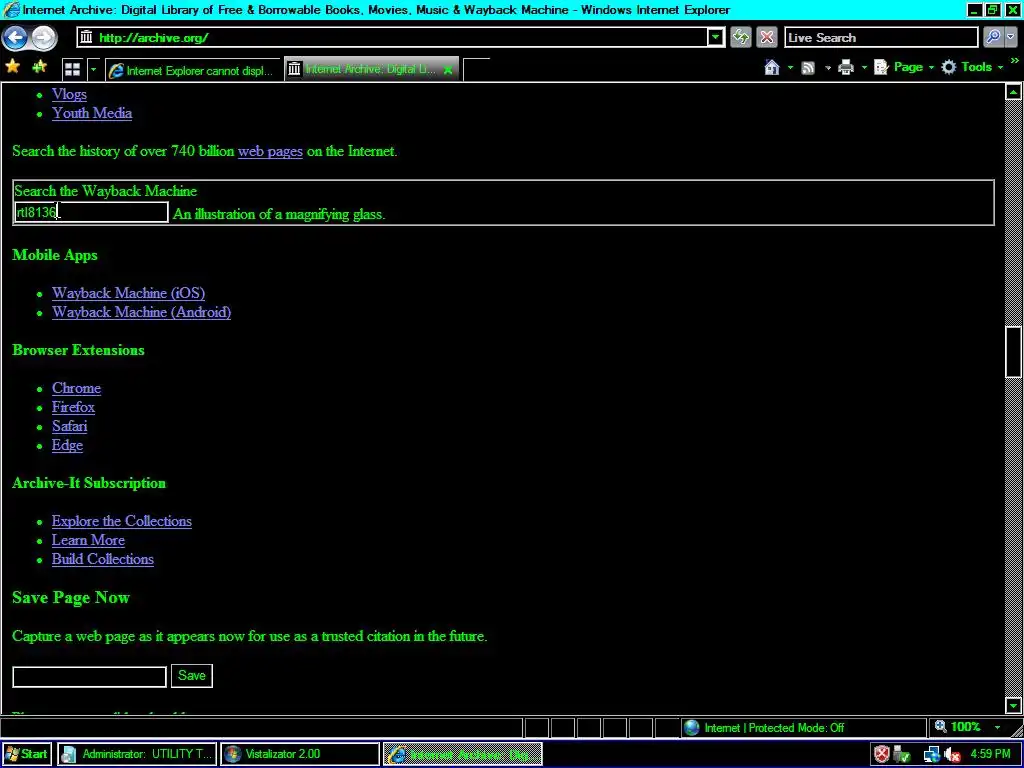Open the network connection tray icon
Viewport: 1024px width, 768px height.
click(x=931, y=754)
